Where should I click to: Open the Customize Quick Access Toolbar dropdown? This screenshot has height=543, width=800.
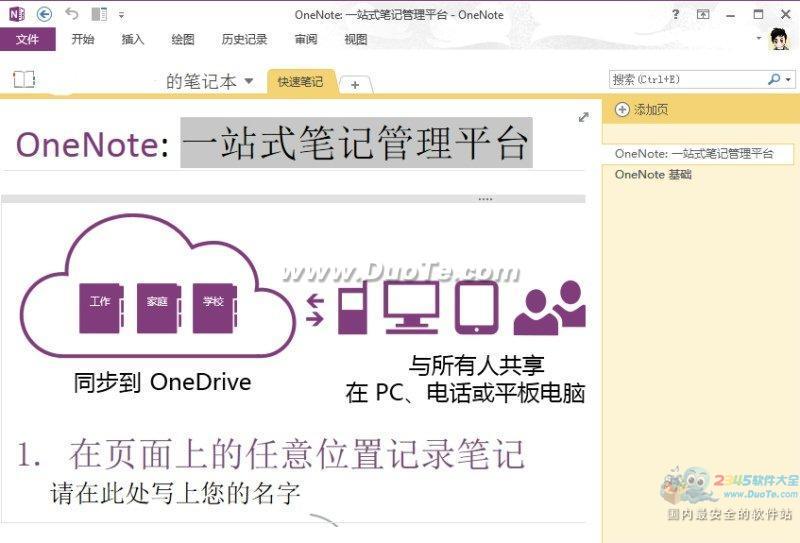pyautogui.click(x=121, y=15)
